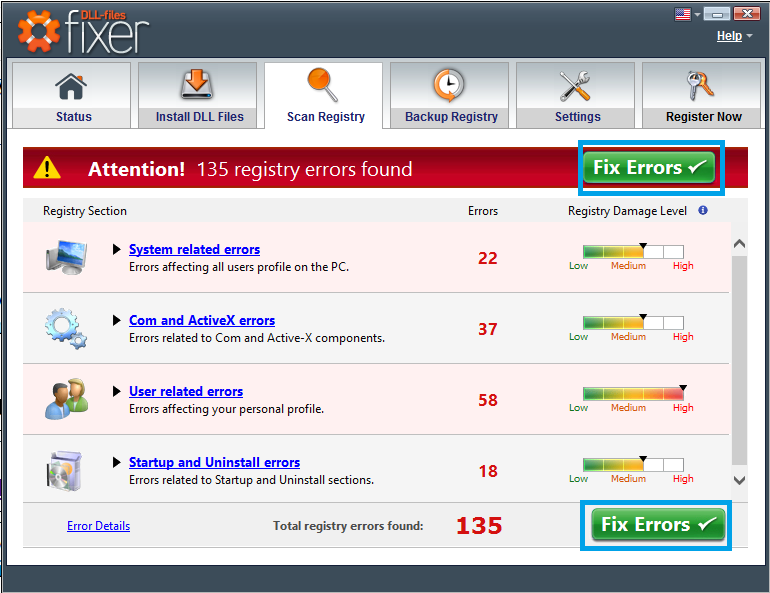Click 'Errors related to Com and Active-X components.'

coord(257,338)
